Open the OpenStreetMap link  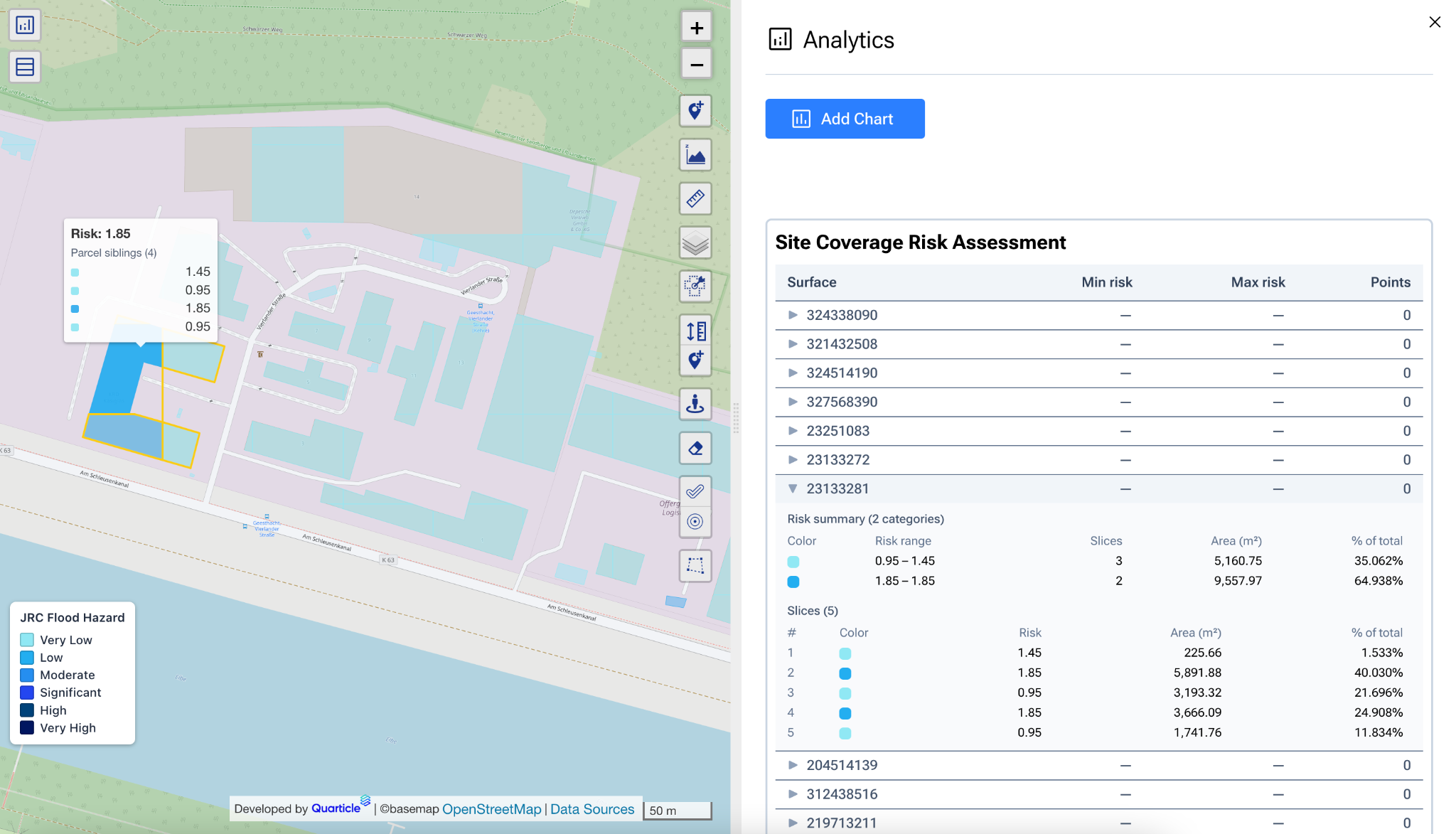click(491, 809)
